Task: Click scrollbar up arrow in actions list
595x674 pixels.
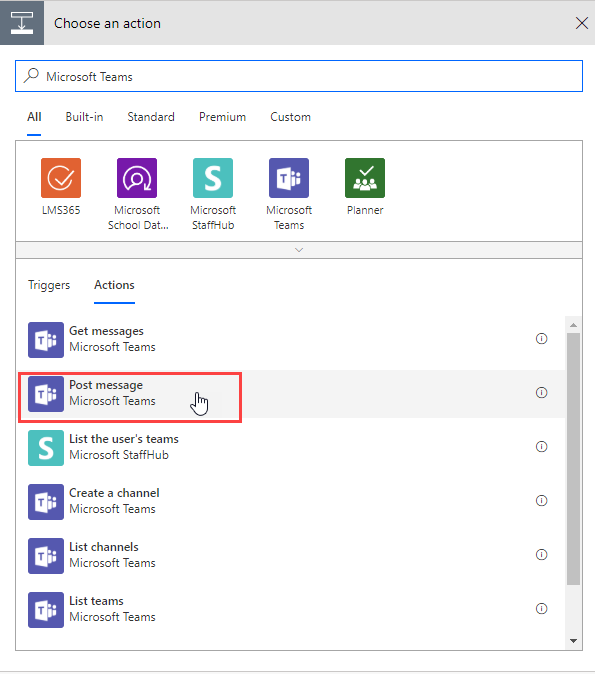Action: pyautogui.click(x=573, y=325)
